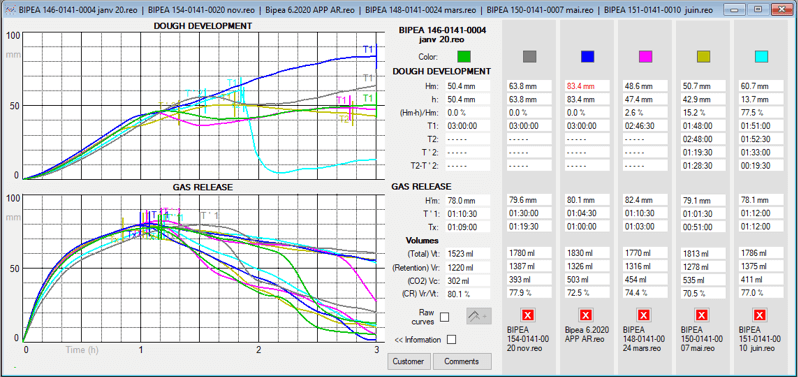Remove BIPEA 154-0141-00 20 nov.reo with its red X

528,315
